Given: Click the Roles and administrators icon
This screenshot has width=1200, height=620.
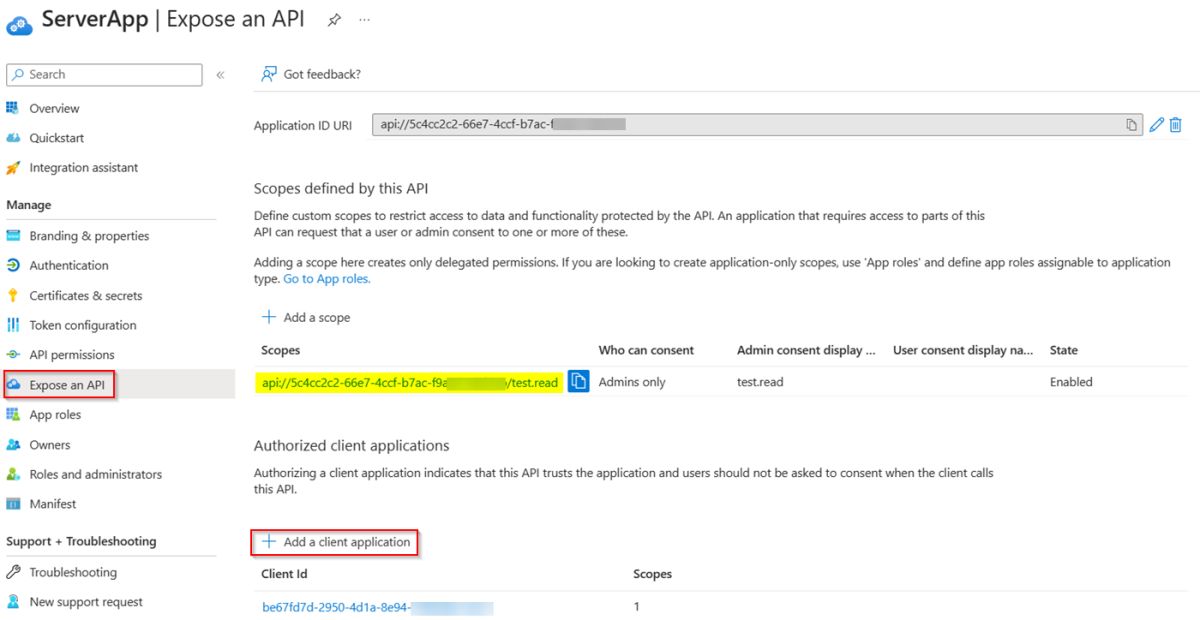Looking at the screenshot, I should pos(13,474).
